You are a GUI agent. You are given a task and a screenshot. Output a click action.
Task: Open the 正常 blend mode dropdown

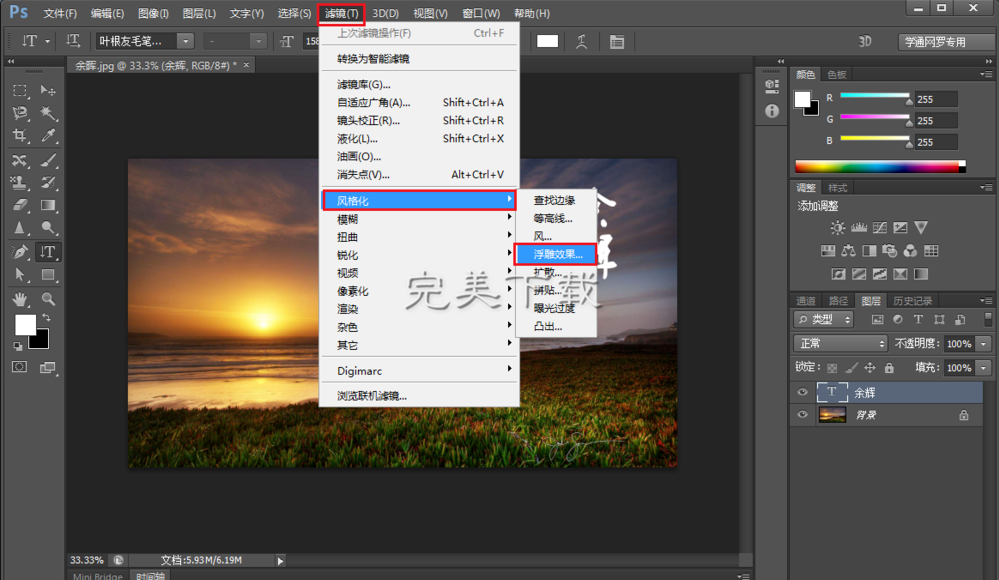coord(839,344)
